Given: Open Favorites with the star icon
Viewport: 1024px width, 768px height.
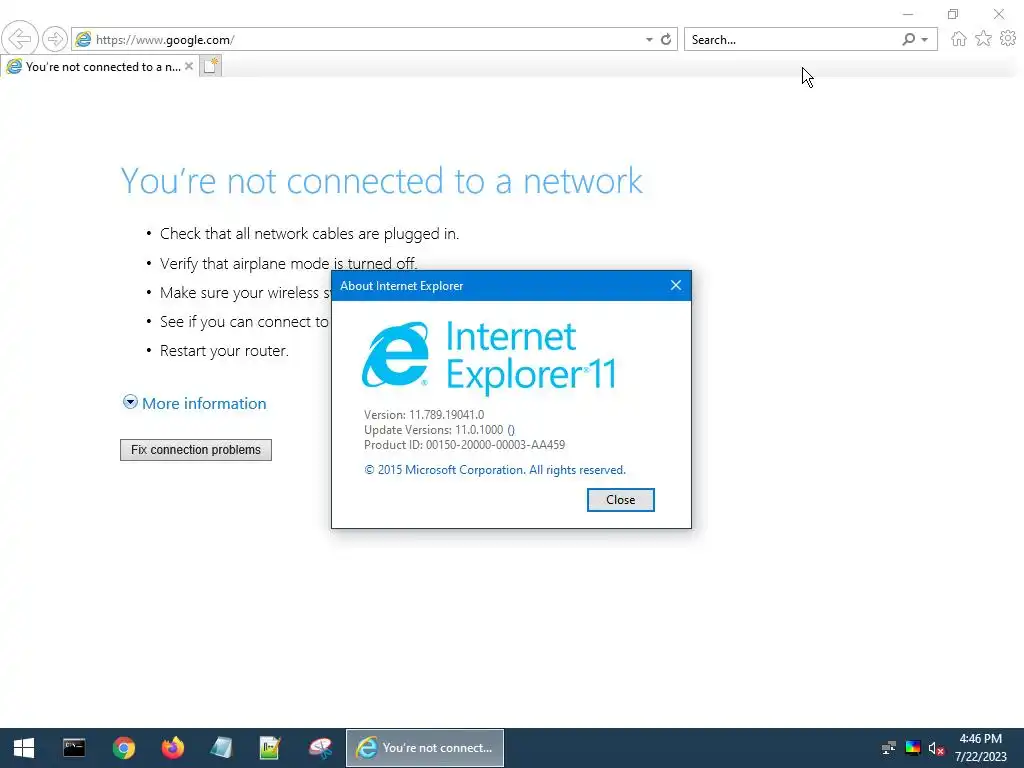Looking at the screenshot, I should point(983,39).
